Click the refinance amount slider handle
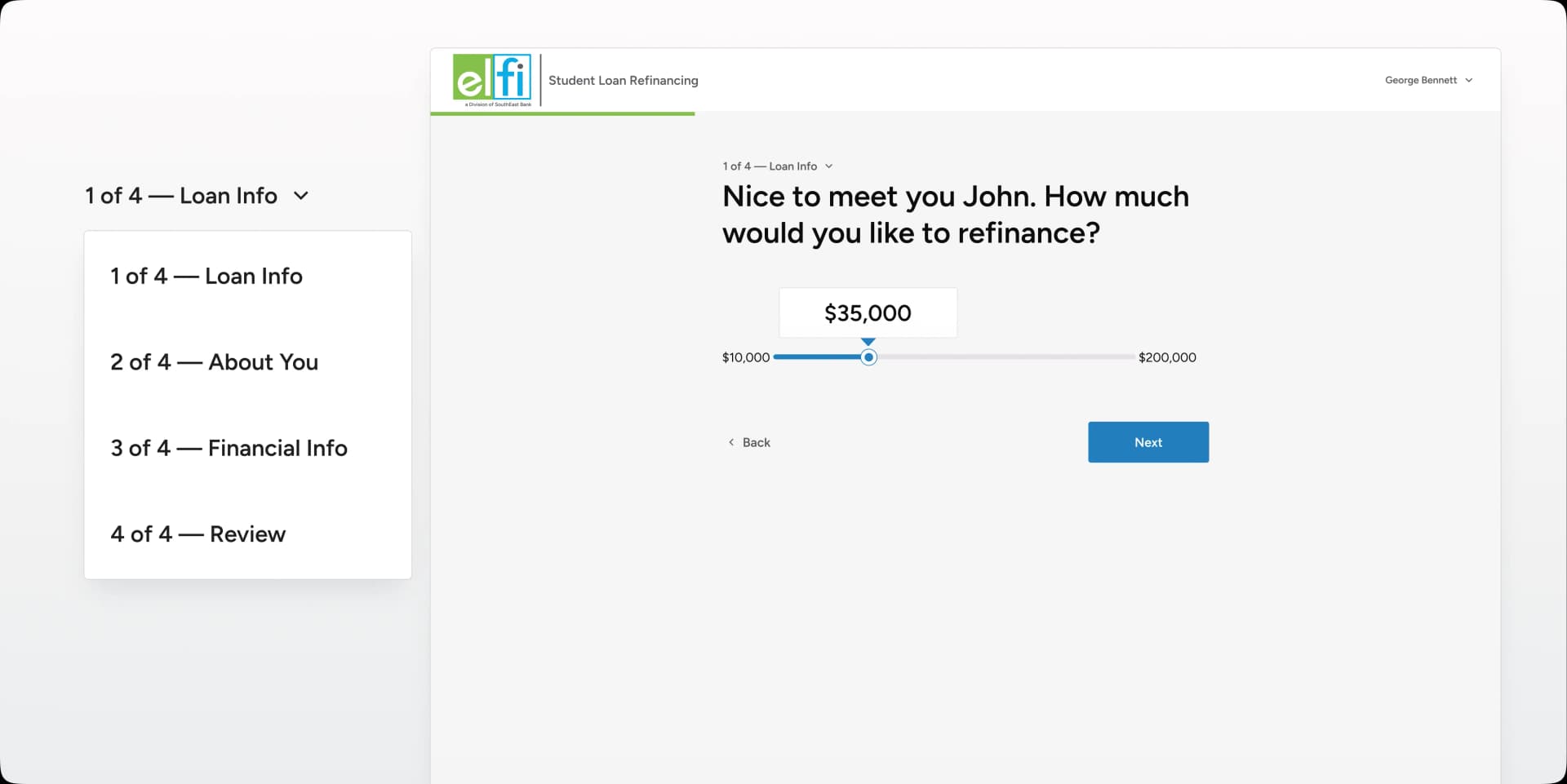 (x=868, y=357)
